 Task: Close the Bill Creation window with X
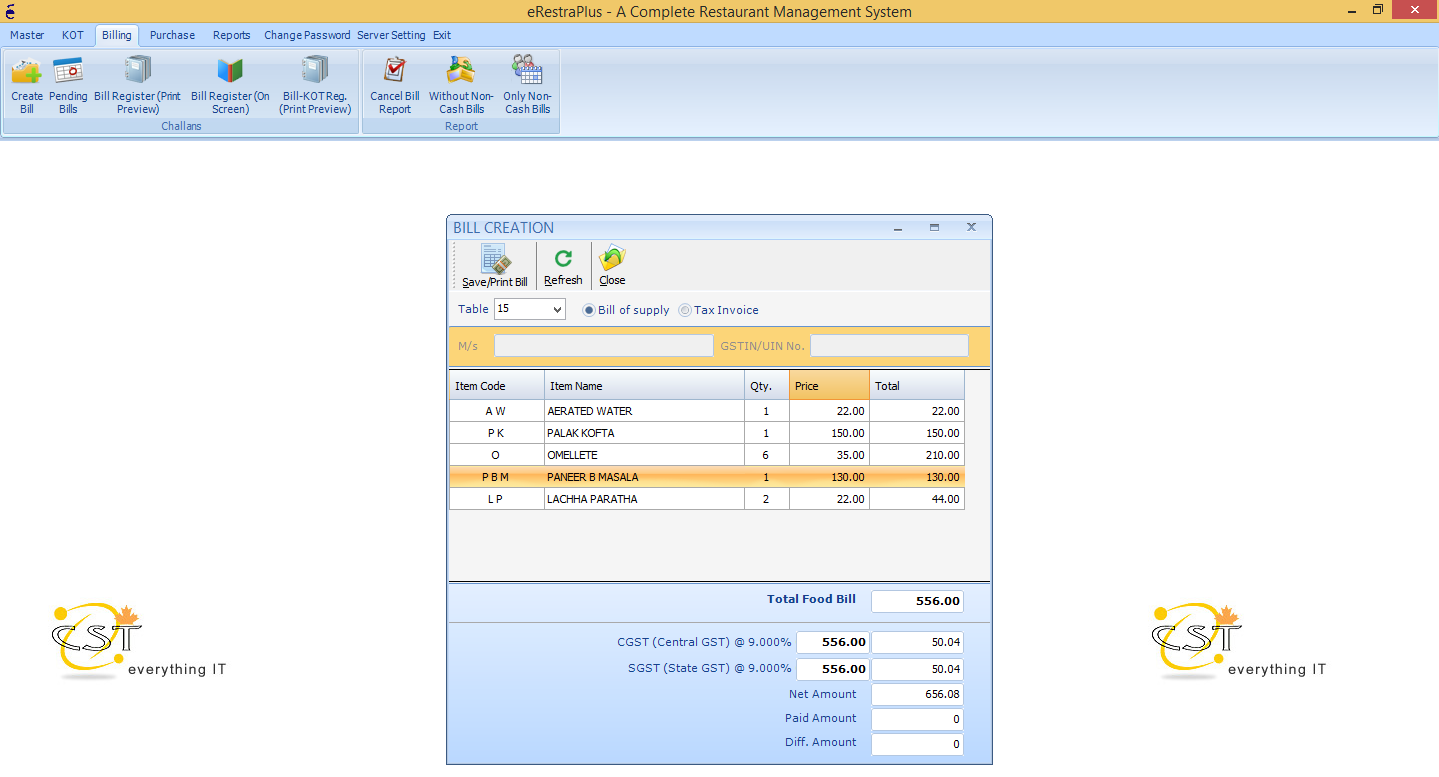(971, 228)
